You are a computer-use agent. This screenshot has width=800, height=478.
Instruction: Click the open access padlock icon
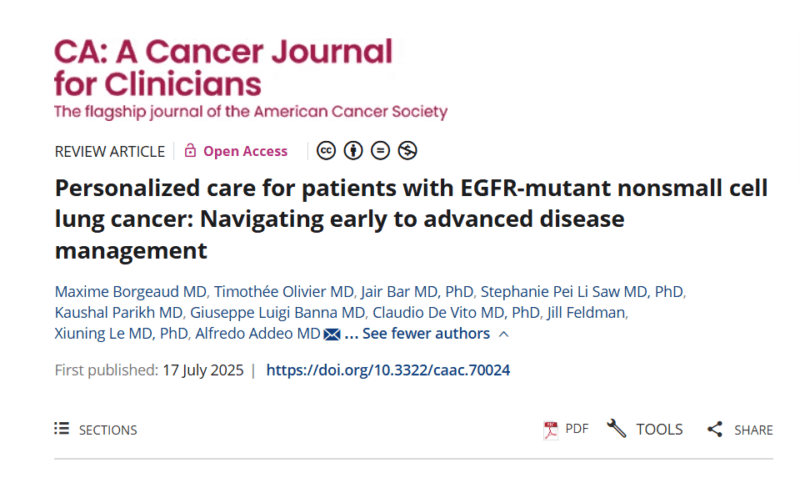click(190, 150)
